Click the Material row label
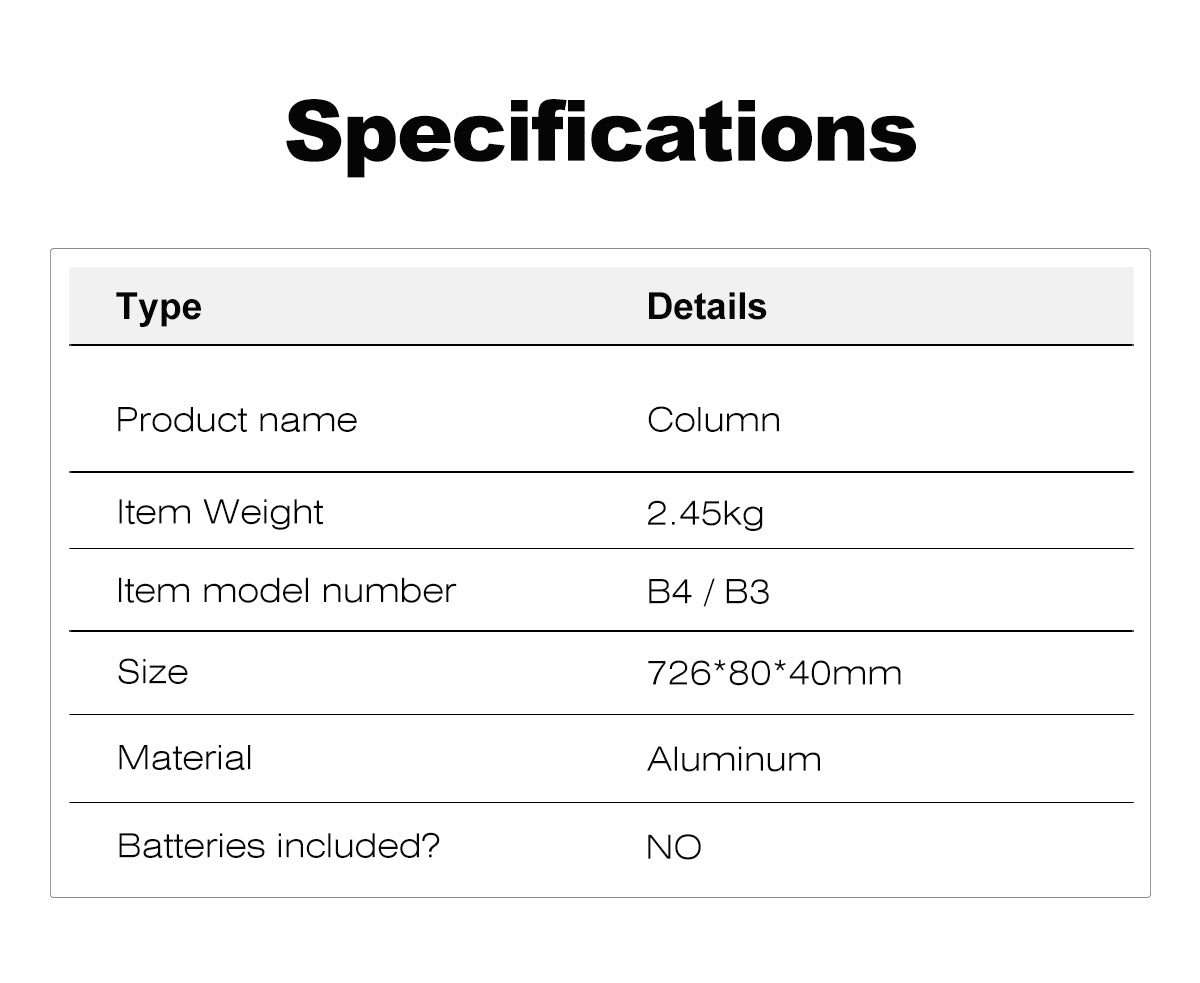This screenshot has width=1200, height=983. [x=185, y=758]
